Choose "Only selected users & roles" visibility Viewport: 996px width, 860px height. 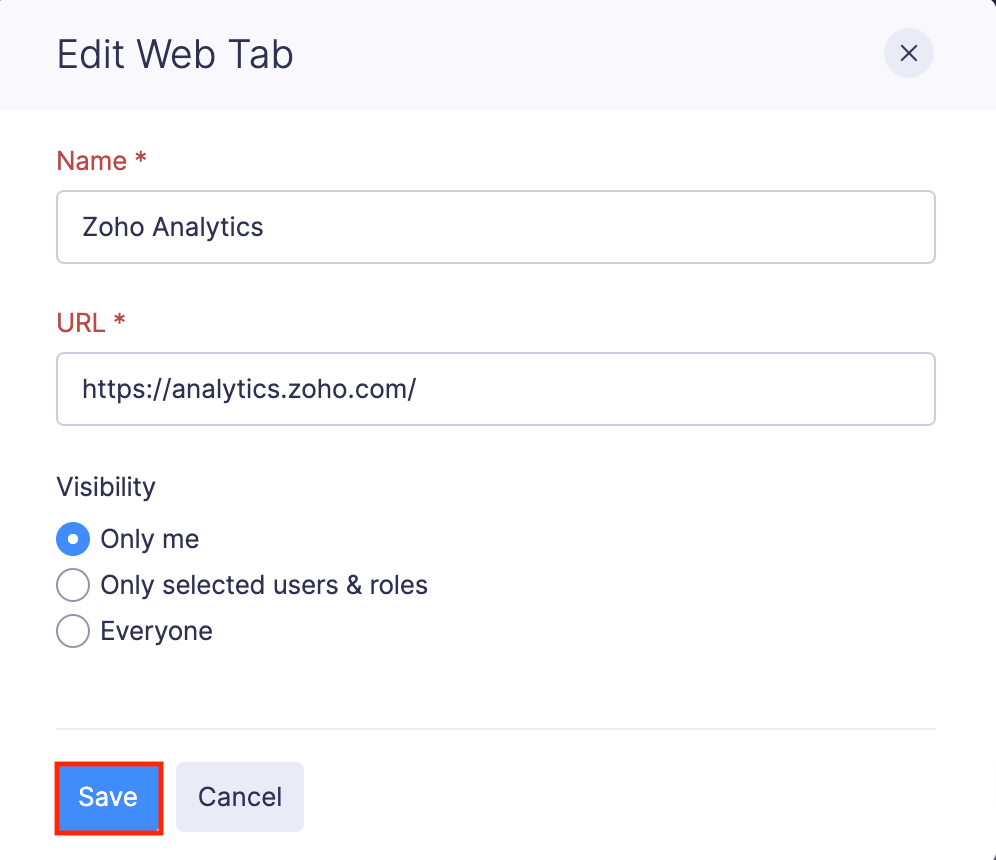72,585
